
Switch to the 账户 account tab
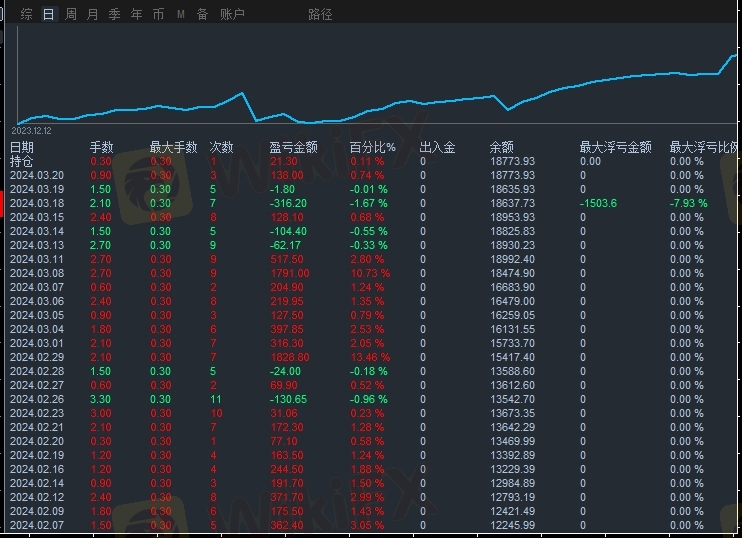click(x=232, y=15)
